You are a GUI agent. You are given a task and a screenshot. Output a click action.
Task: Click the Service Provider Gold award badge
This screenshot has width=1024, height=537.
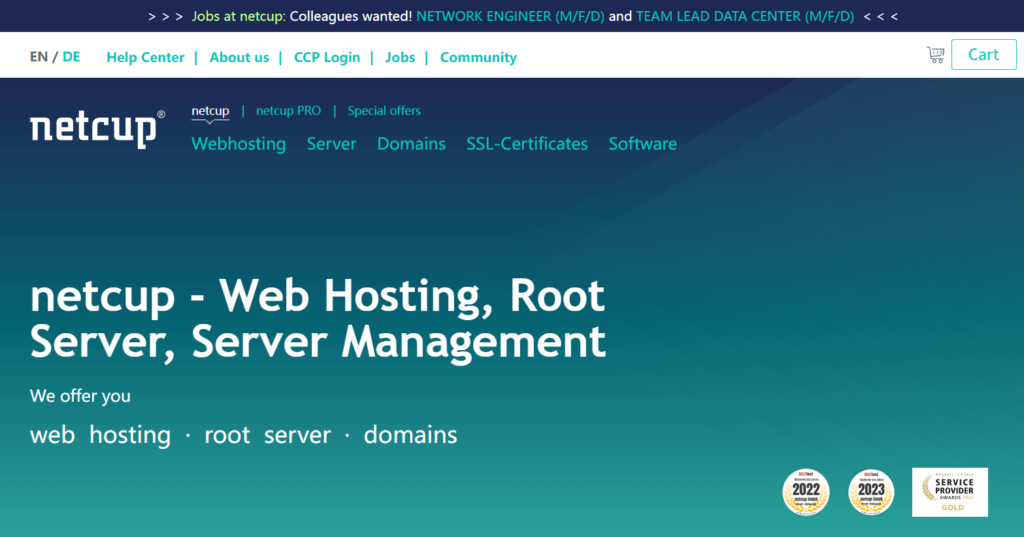pyautogui.click(x=949, y=492)
